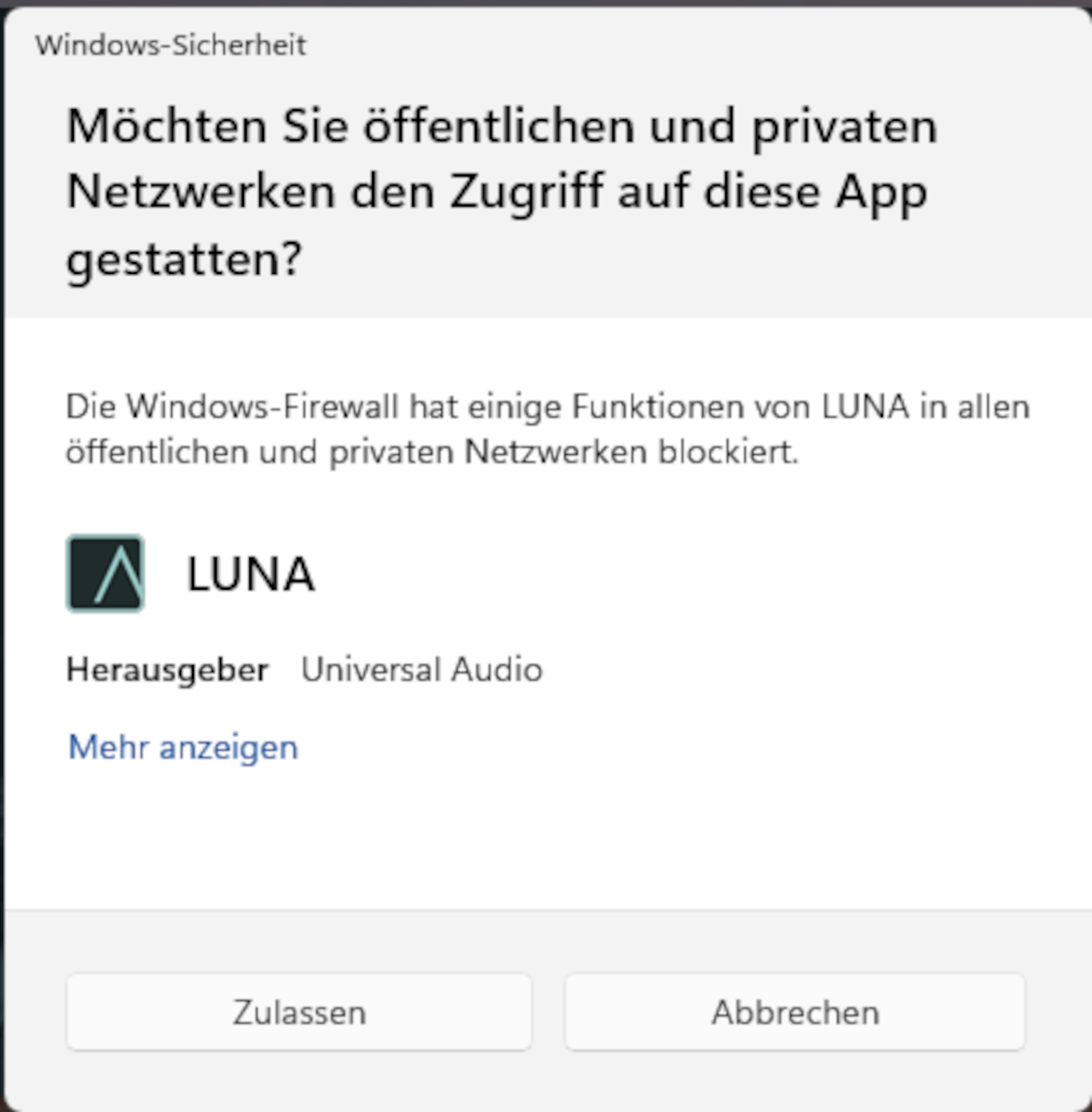Click text line ending with blockiert
This screenshot has width=1092, height=1112.
click(x=432, y=452)
